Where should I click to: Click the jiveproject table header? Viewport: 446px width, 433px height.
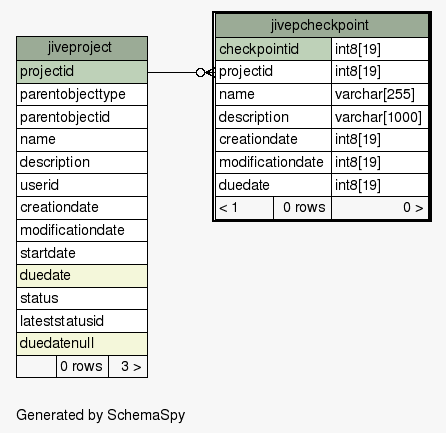click(x=82, y=48)
